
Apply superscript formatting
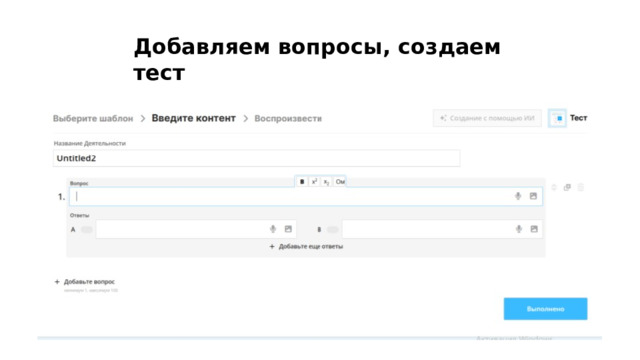click(314, 182)
